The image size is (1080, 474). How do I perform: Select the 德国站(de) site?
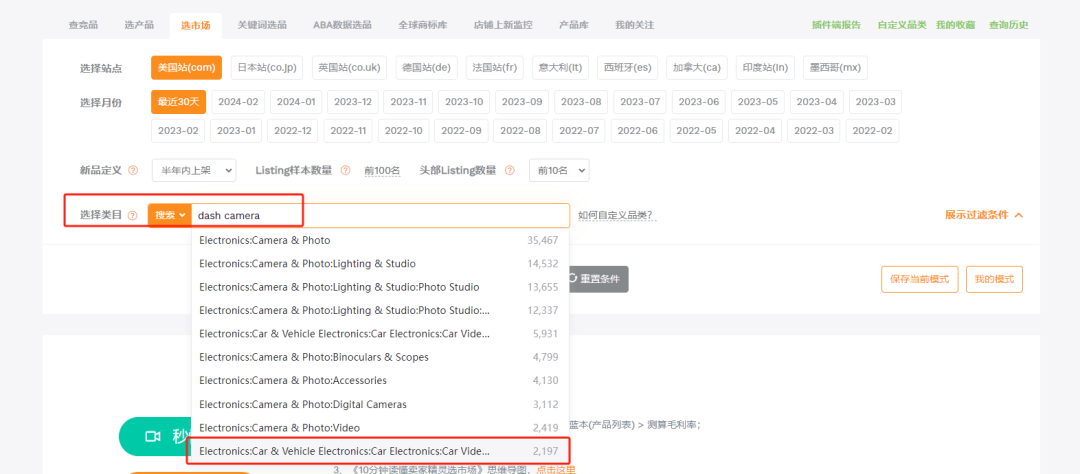click(x=426, y=68)
